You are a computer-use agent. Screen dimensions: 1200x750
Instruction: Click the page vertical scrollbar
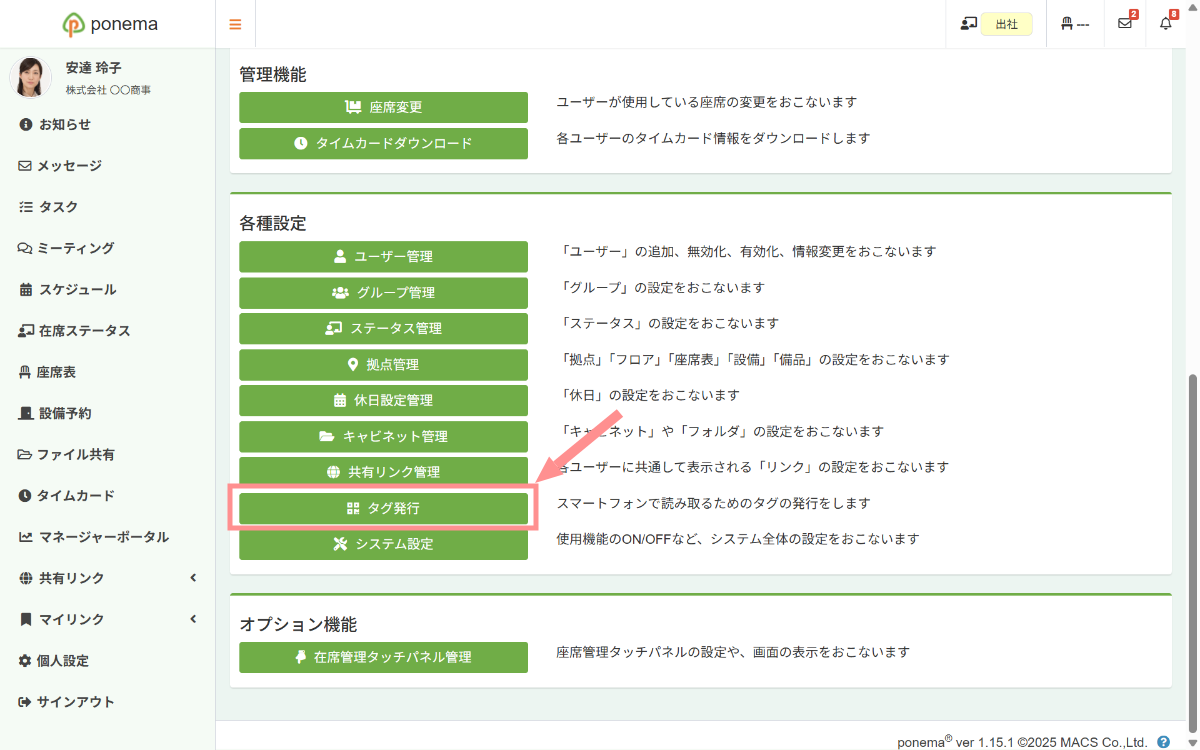click(1191, 550)
